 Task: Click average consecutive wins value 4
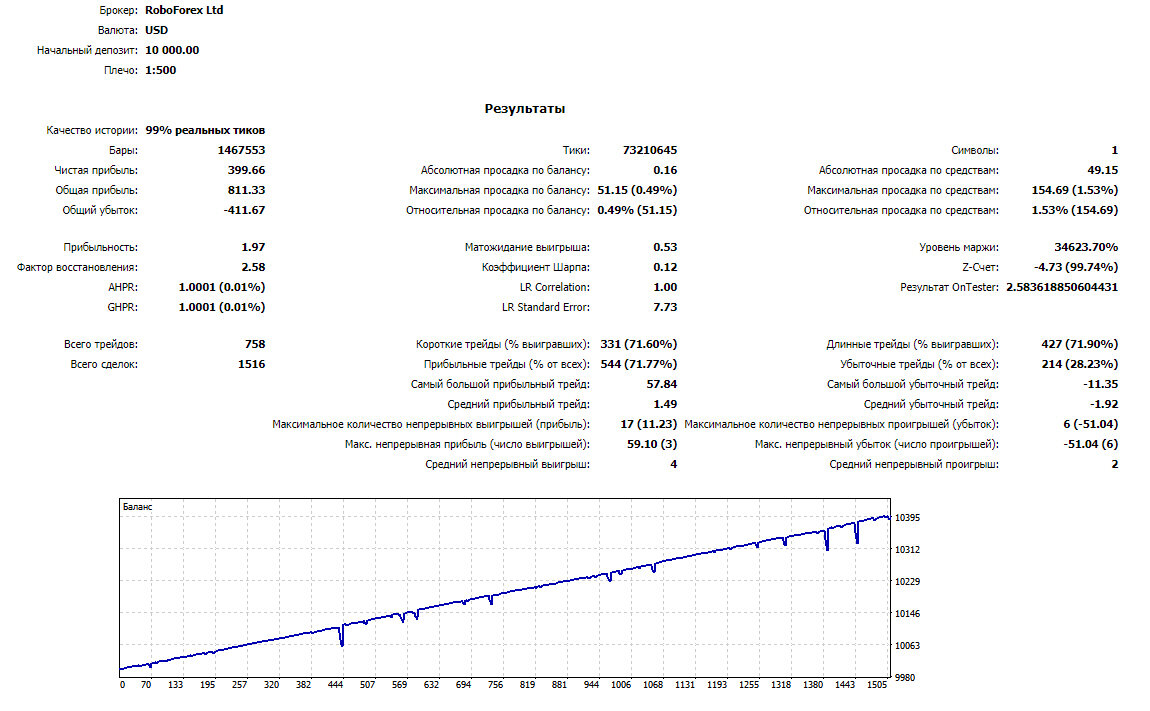point(673,464)
